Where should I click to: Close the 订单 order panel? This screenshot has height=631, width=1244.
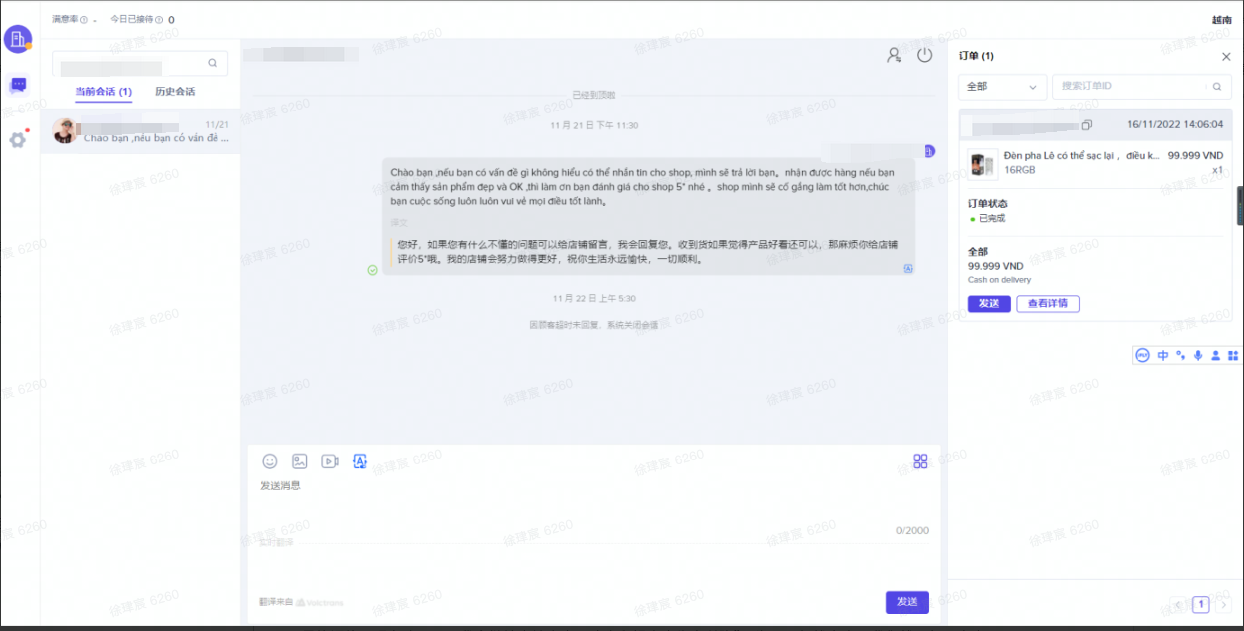1226,57
